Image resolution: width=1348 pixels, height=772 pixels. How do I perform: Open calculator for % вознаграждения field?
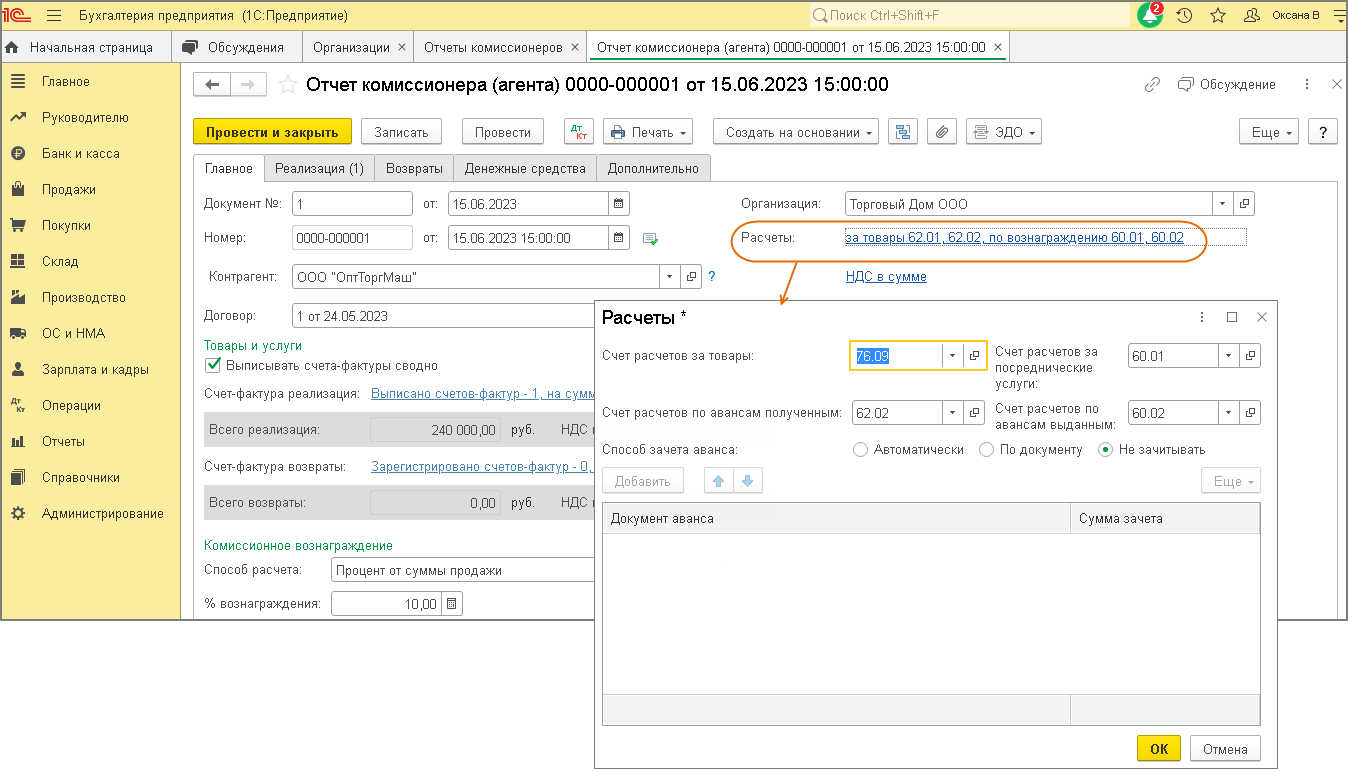click(452, 604)
